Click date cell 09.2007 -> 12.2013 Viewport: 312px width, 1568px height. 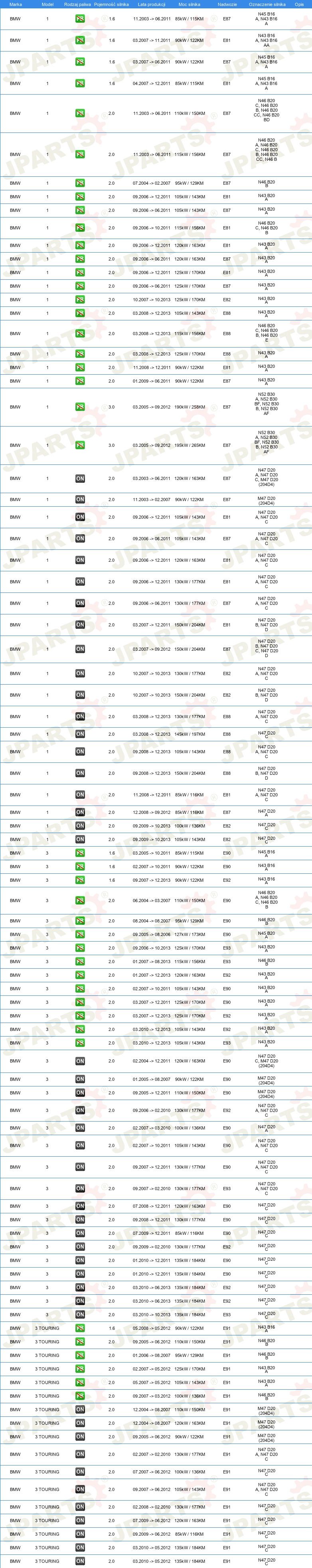tap(152, 880)
